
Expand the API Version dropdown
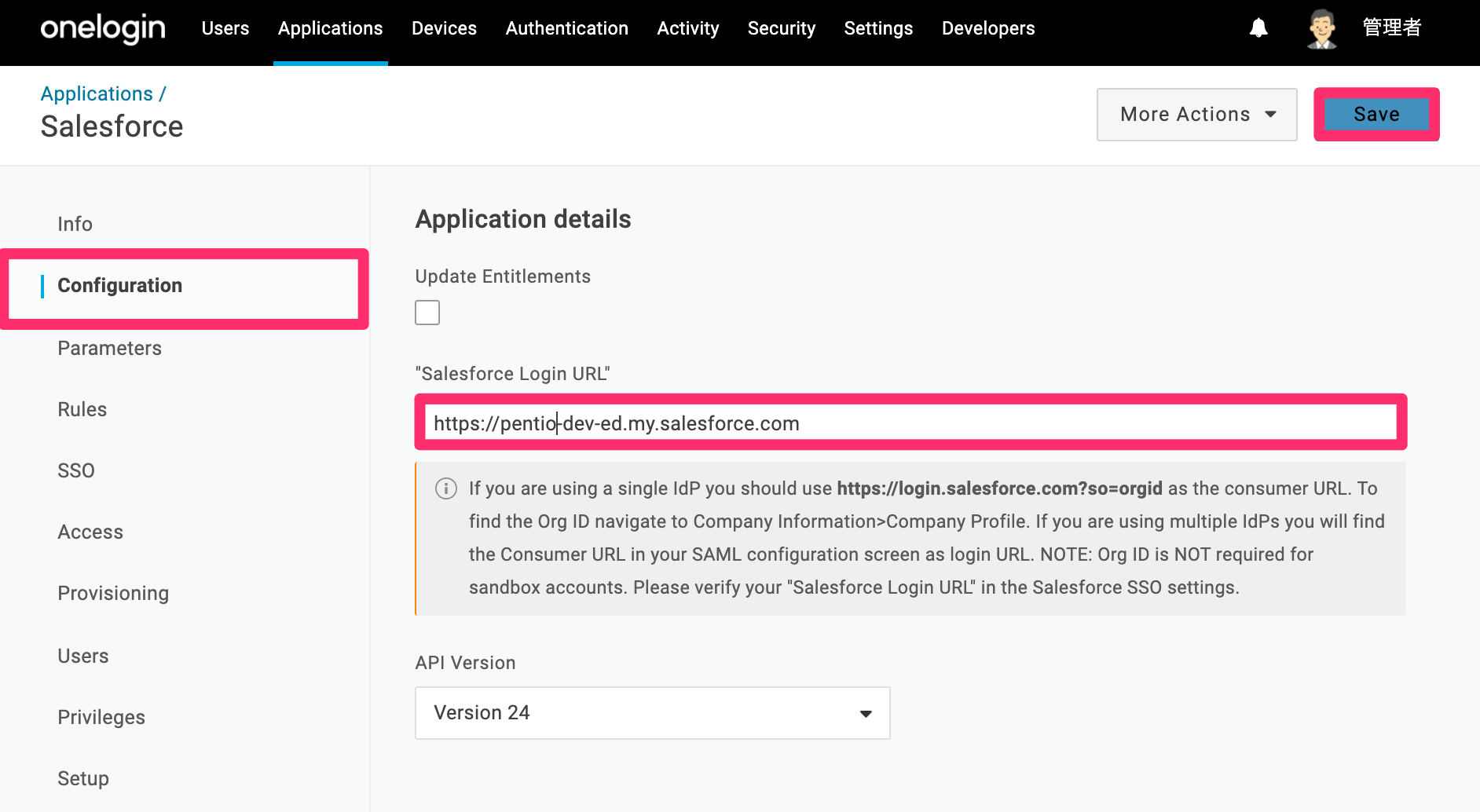[652, 713]
